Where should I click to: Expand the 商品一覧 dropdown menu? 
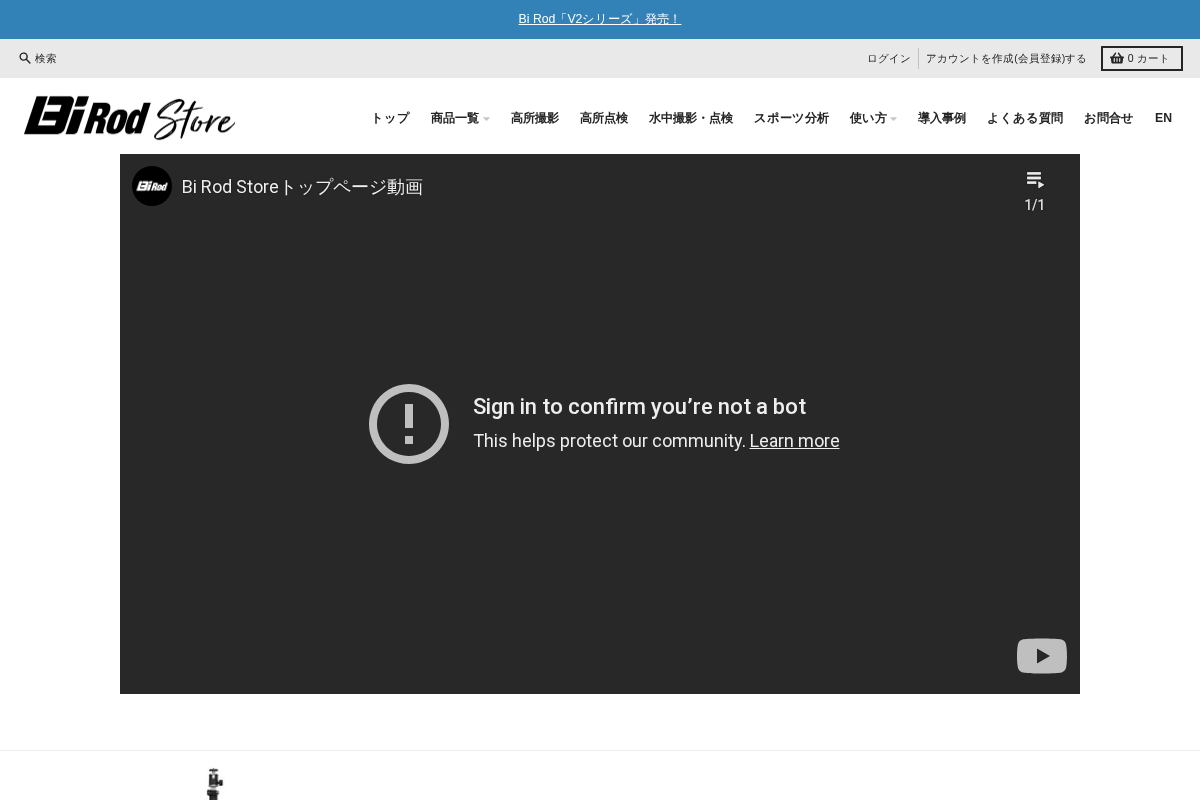click(x=455, y=118)
